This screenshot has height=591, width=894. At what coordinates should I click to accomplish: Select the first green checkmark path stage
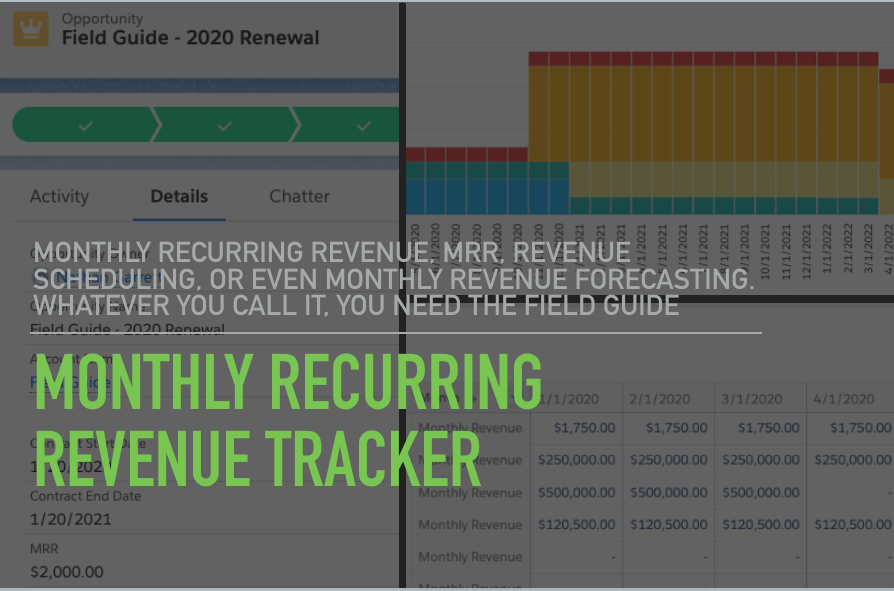85,125
